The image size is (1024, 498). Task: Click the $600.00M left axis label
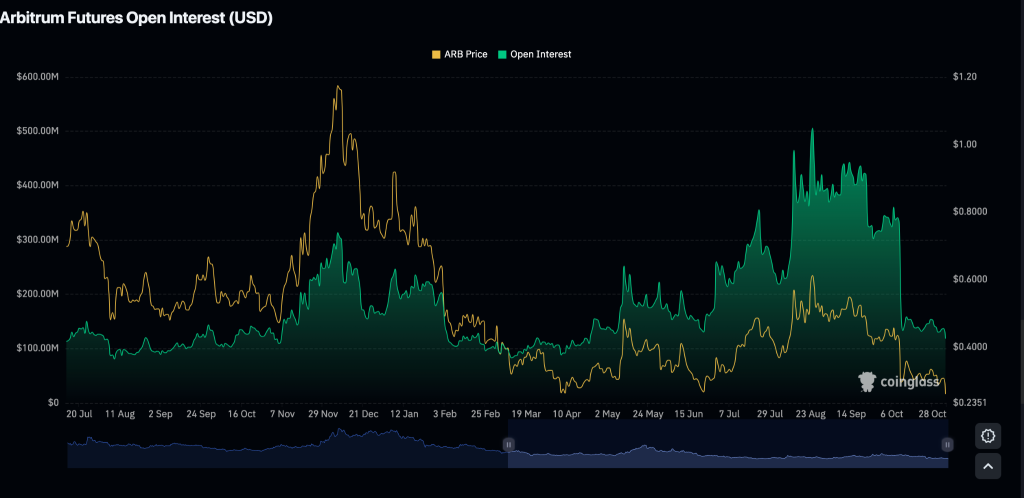(x=37, y=77)
